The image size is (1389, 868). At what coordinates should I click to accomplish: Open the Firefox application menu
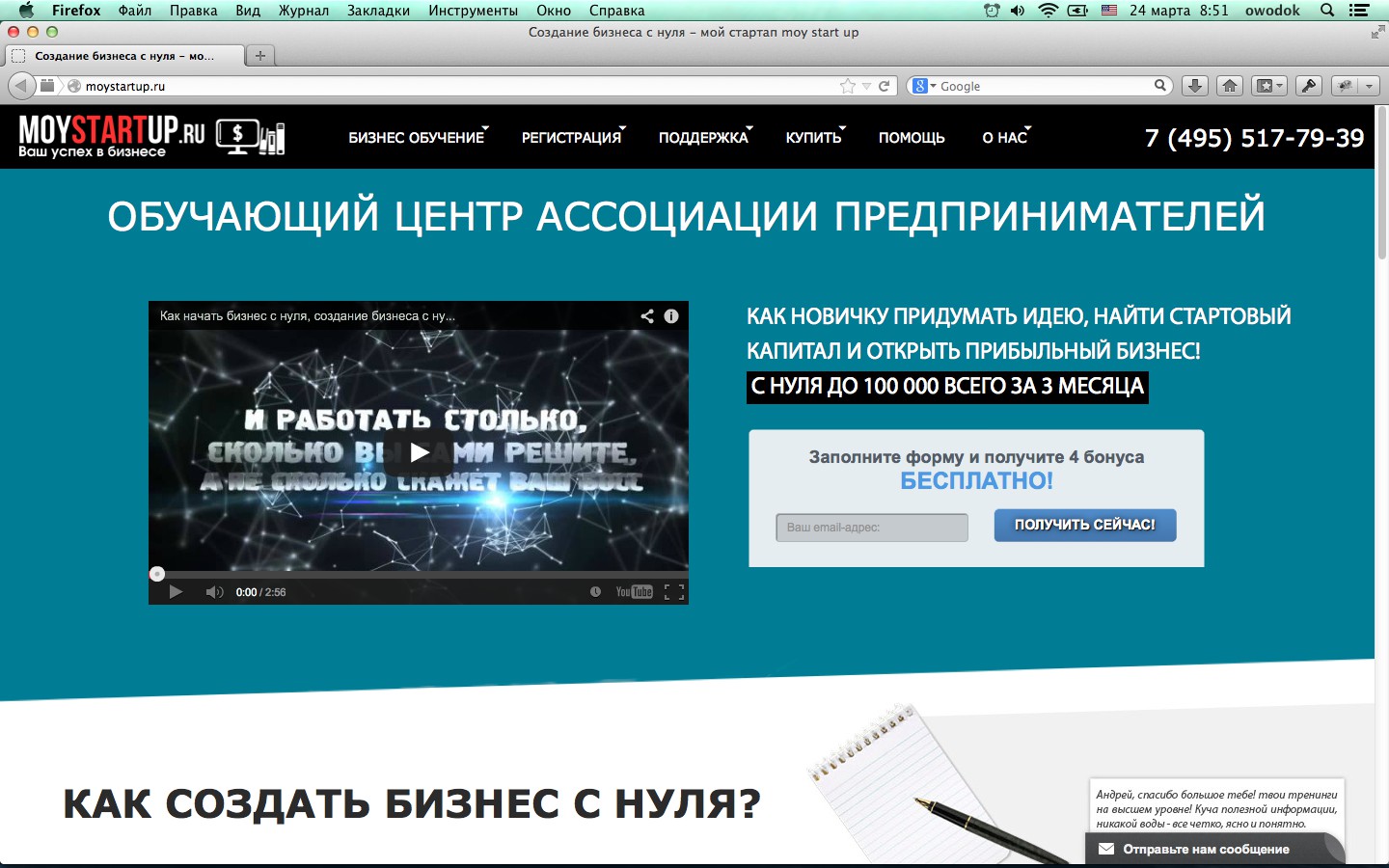[x=76, y=11]
